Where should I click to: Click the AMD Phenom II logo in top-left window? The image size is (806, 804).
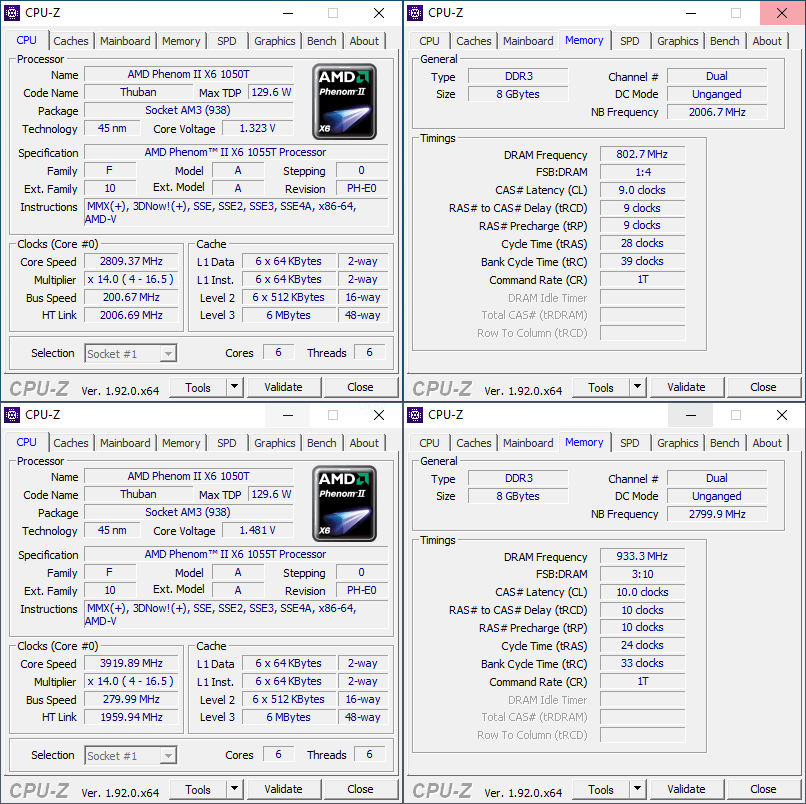(344, 101)
